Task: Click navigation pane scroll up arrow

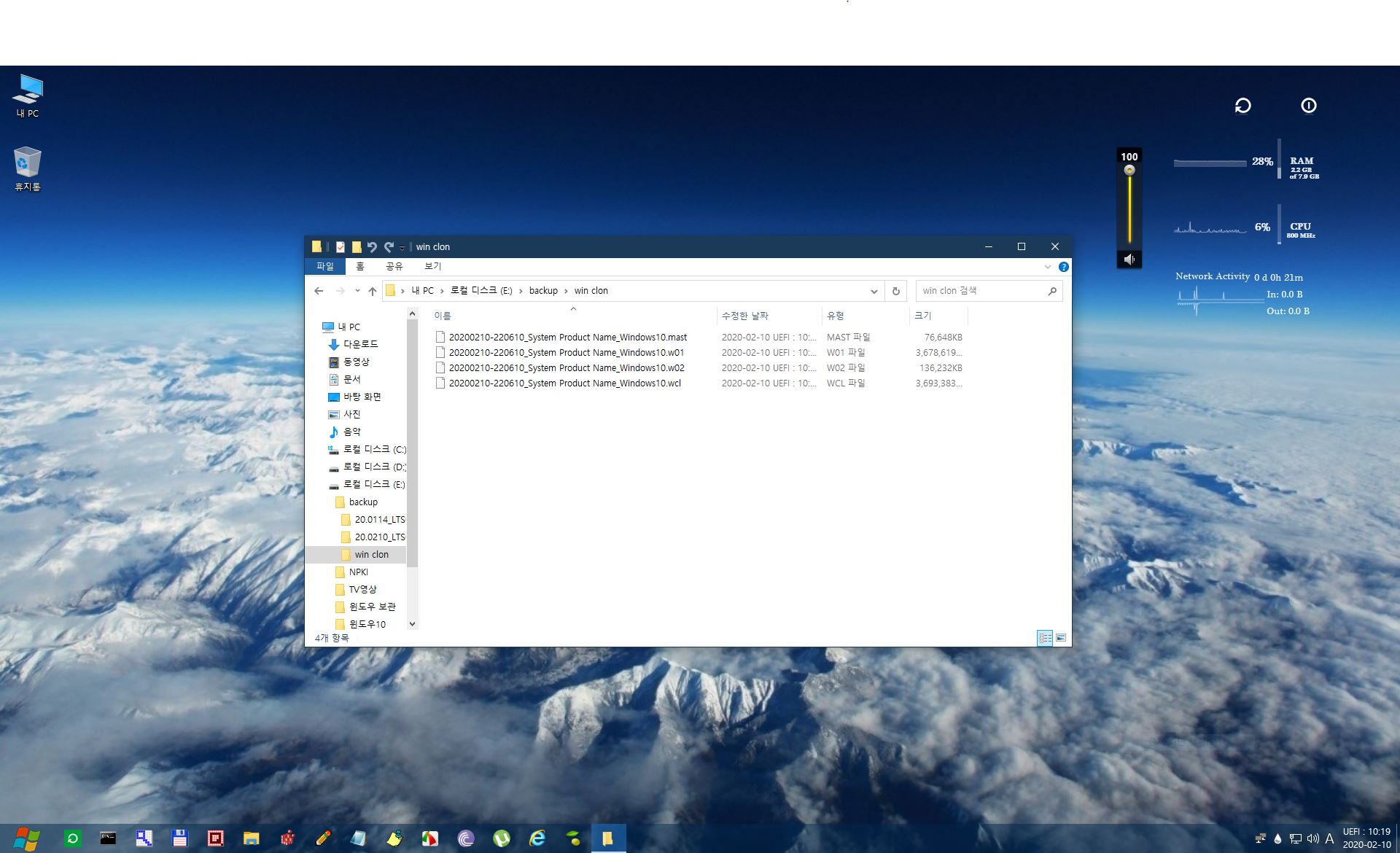Action: [x=412, y=313]
